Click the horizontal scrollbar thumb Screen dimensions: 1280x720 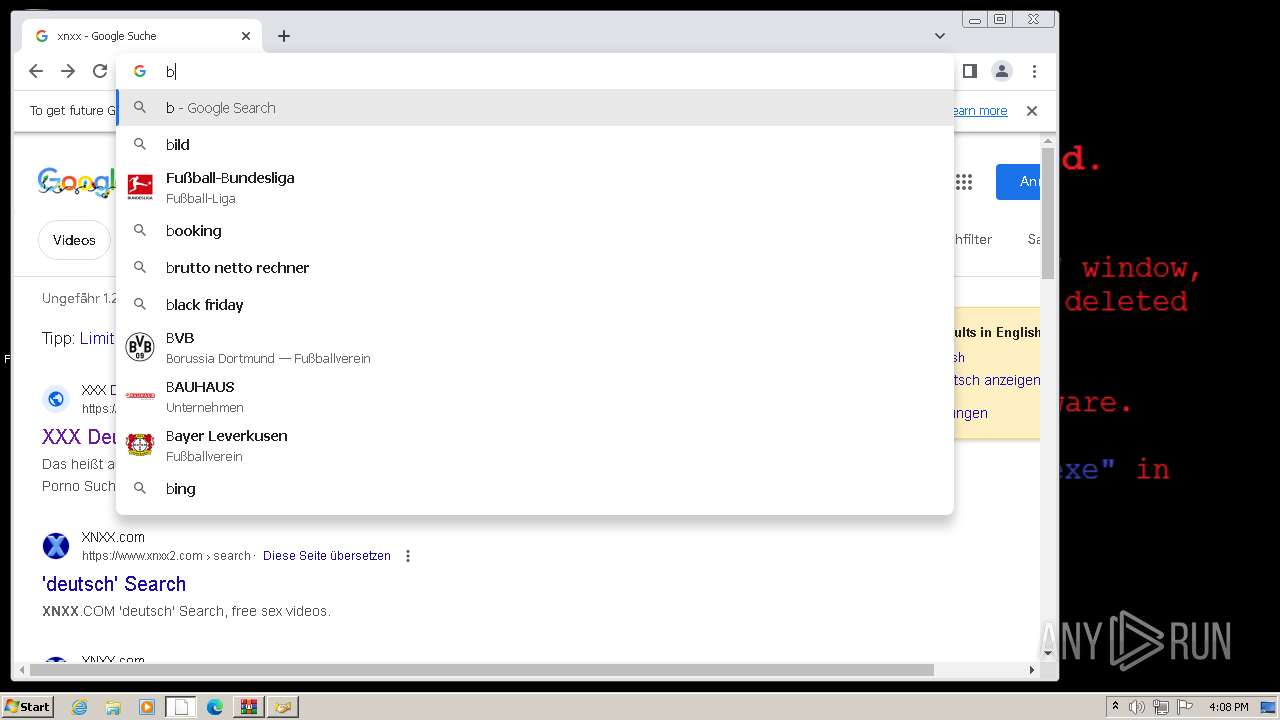[481, 670]
